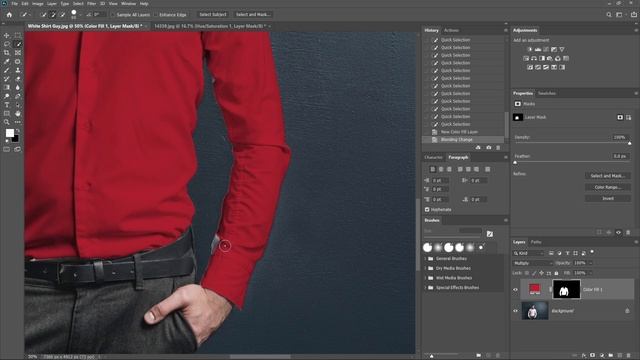Click Select and Mask in options bar
The image size is (640, 360).
253,15
